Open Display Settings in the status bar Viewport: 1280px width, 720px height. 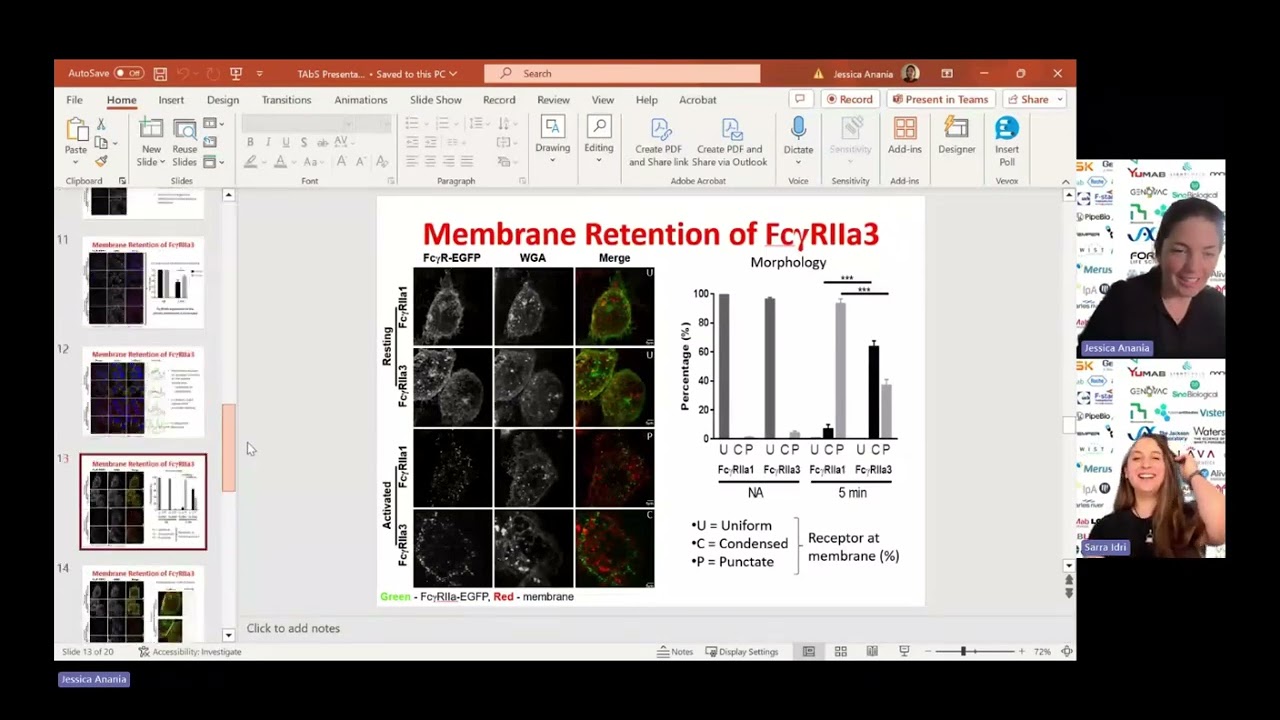click(742, 652)
